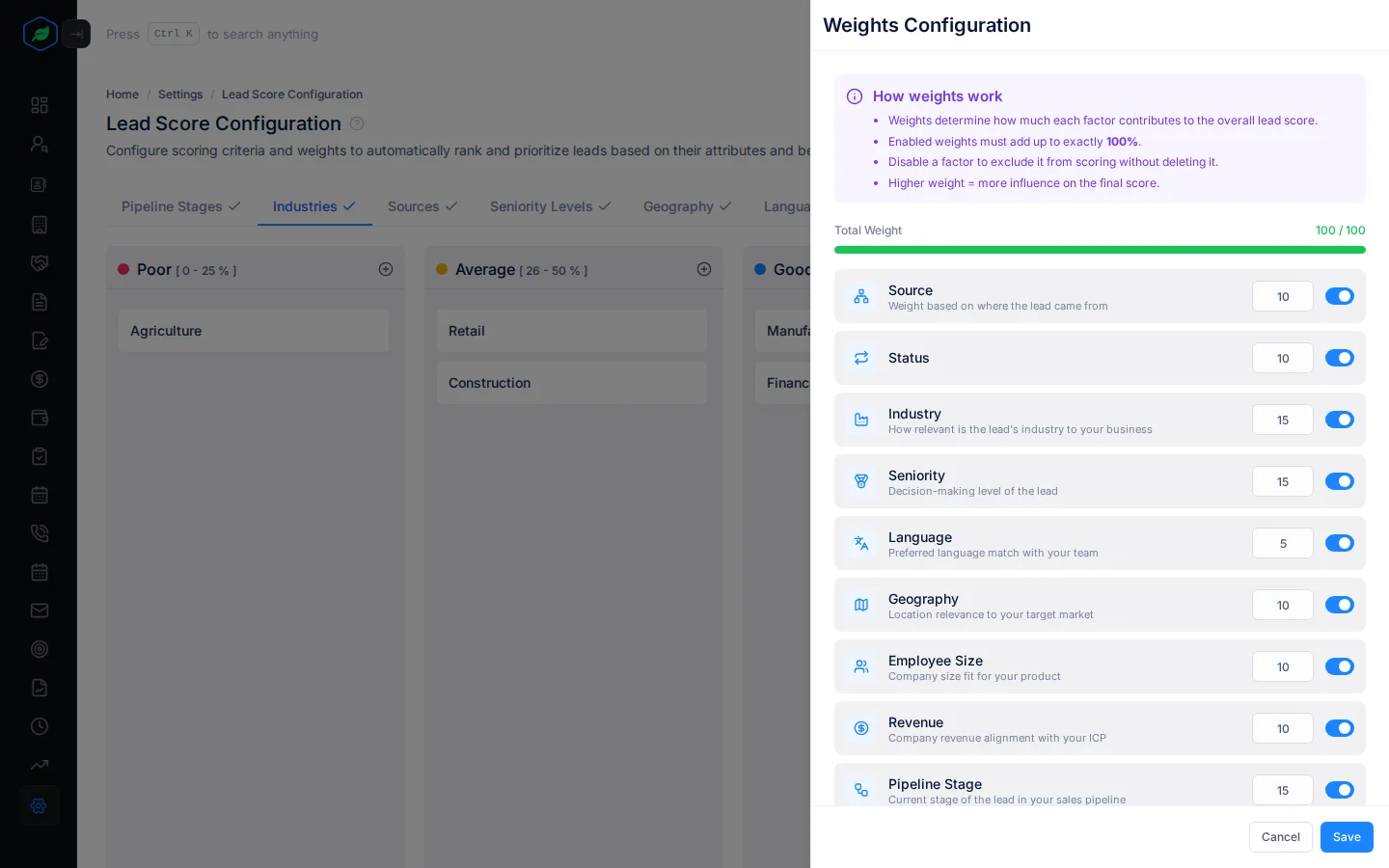The height and width of the screenshot is (868, 1389).
Task: Add an industry to the Average column
Action: pos(704,269)
